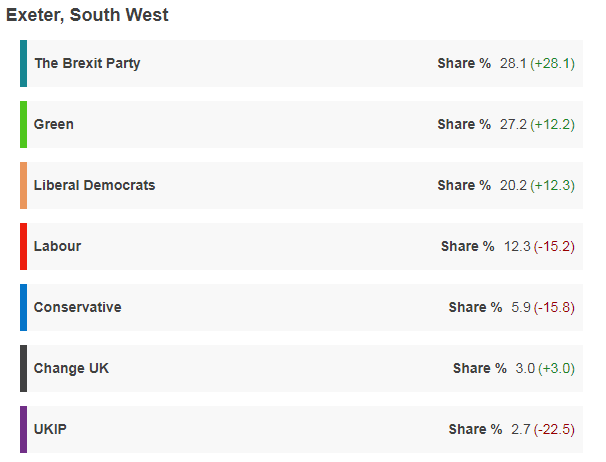
Task: Select the Labour party name
Action: point(57,246)
